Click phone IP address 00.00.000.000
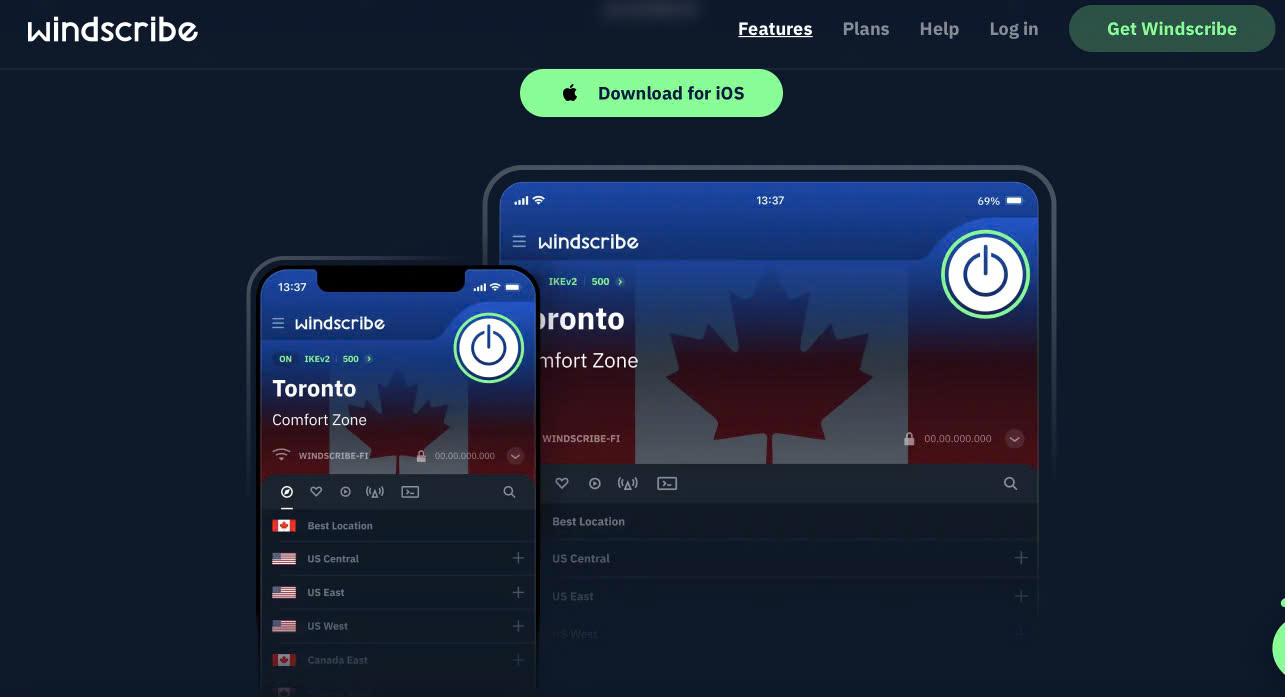Screen dimensions: 1285x697 [464, 456]
